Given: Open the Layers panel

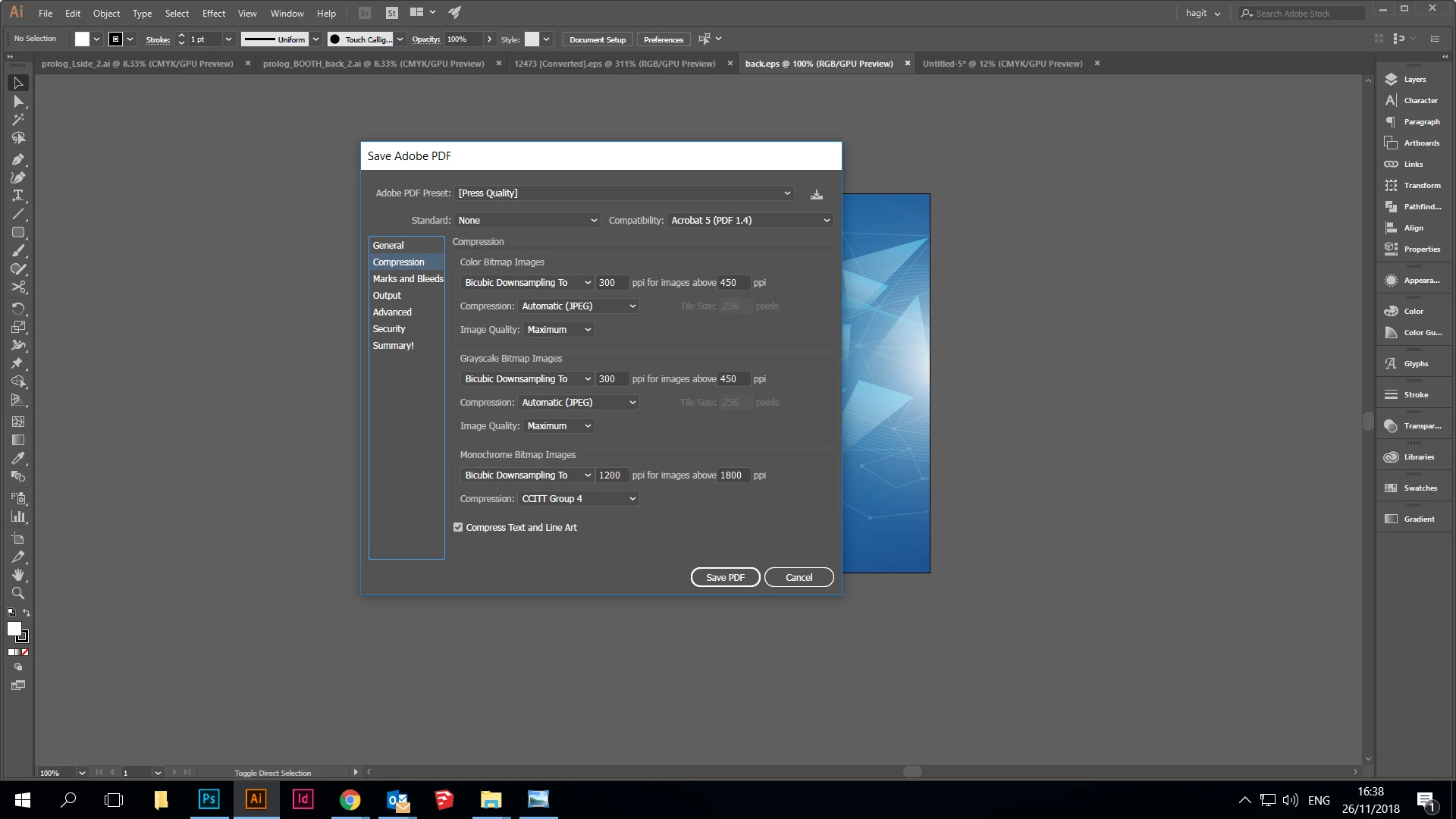Looking at the screenshot, I should click(x=1414, y=80).
